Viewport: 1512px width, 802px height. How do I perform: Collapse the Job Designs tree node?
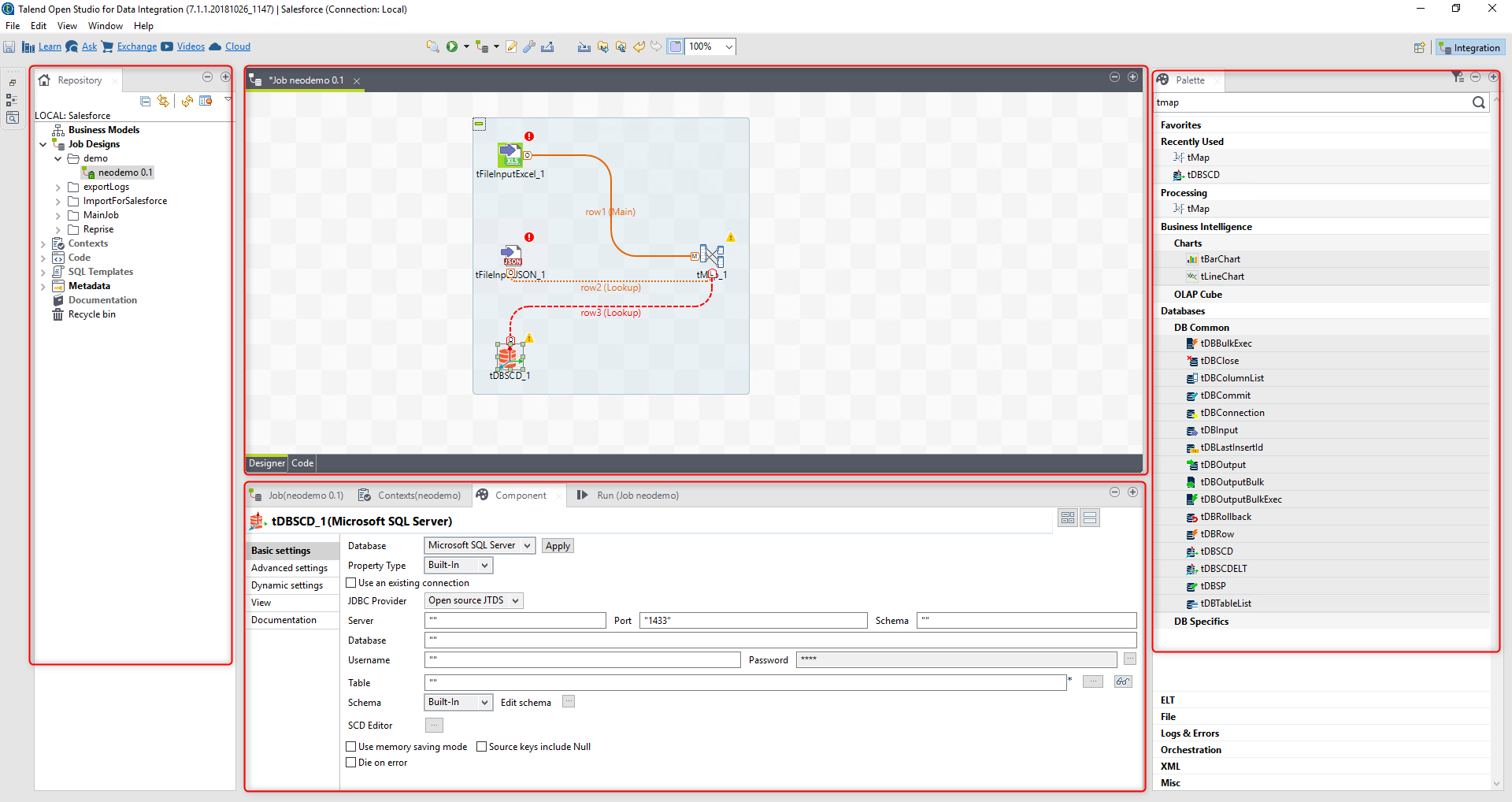coord(43,144)
